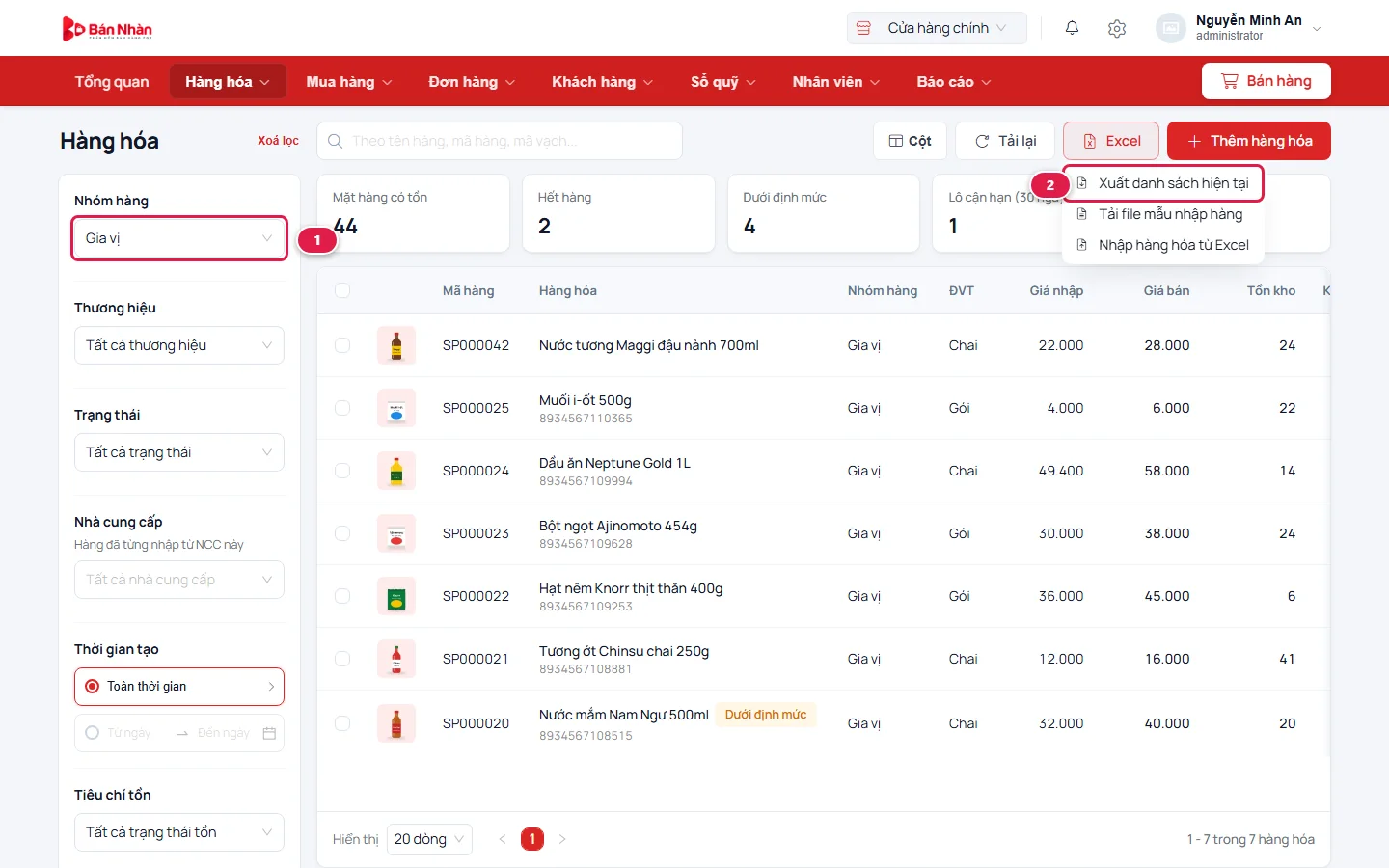Choose Tải file mẫu nhập hàng

pyautogui.click(x=1163, y=214)
